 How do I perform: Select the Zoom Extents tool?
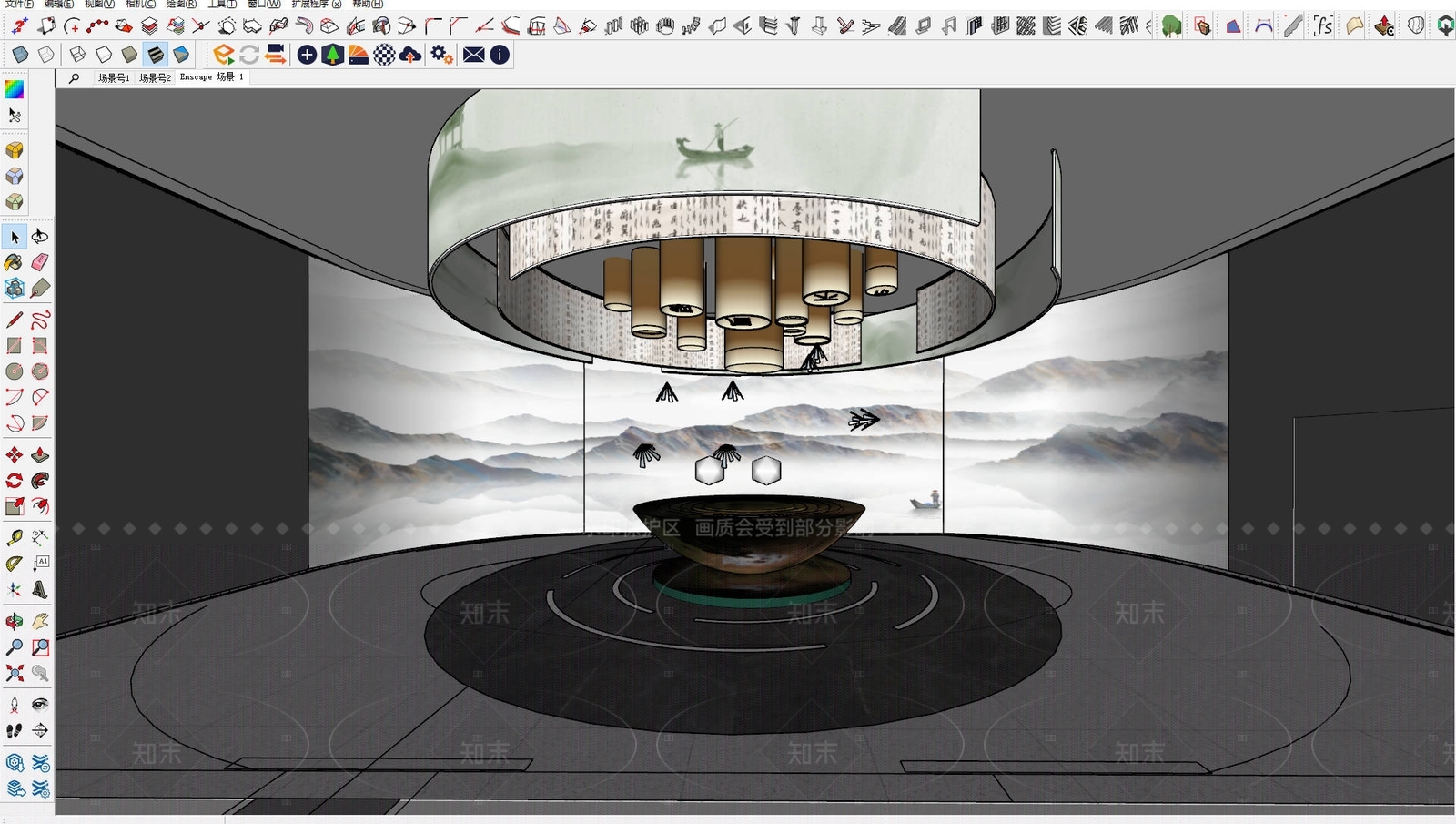pos(15,673)
